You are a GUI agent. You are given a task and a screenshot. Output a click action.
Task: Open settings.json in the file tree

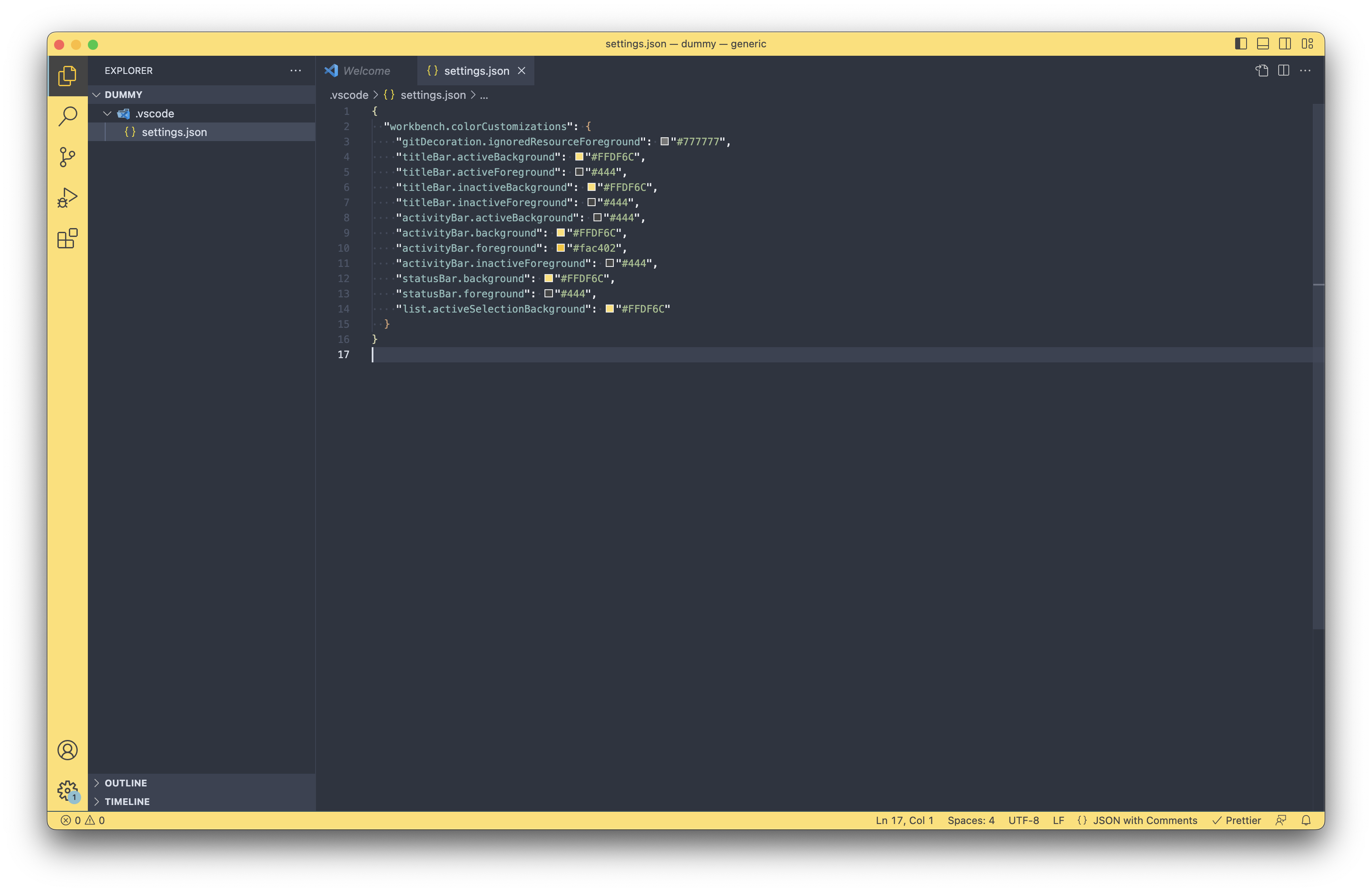pyautogui.click(x=202, y=132)
